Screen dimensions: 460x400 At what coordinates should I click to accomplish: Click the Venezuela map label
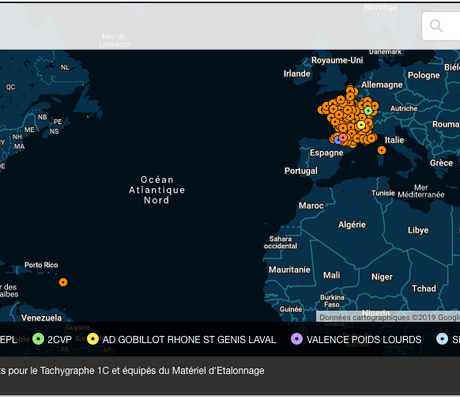coord(41,318)
